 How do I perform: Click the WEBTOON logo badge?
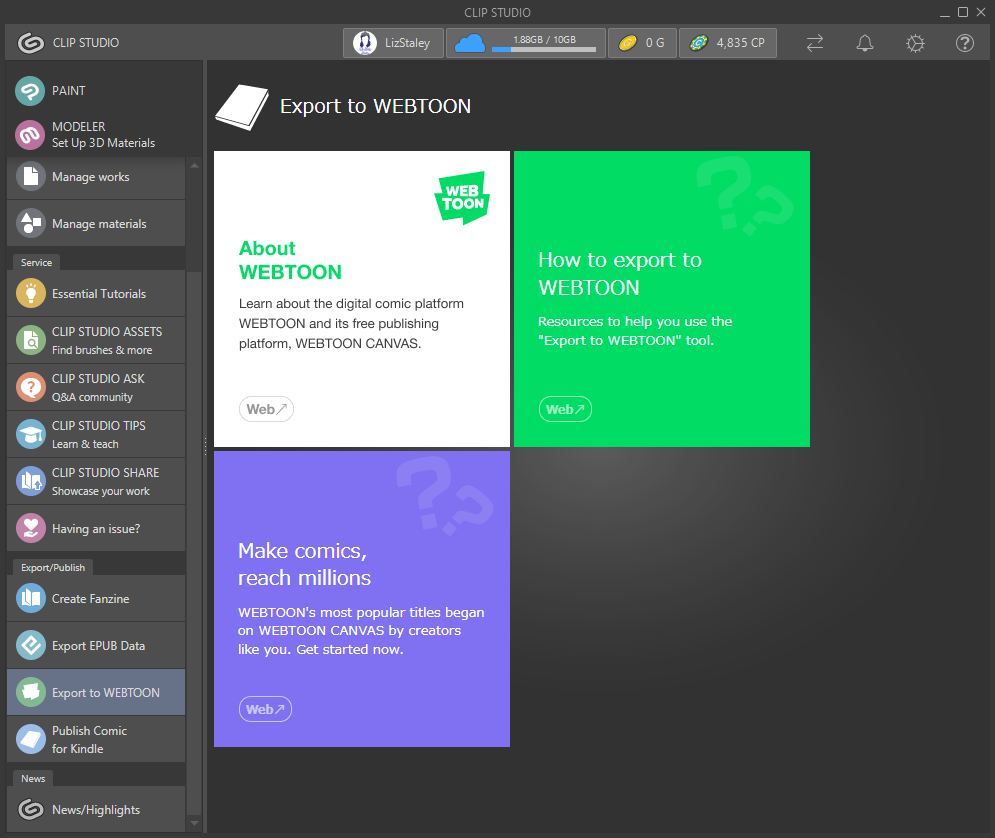(x=463, y=198)
